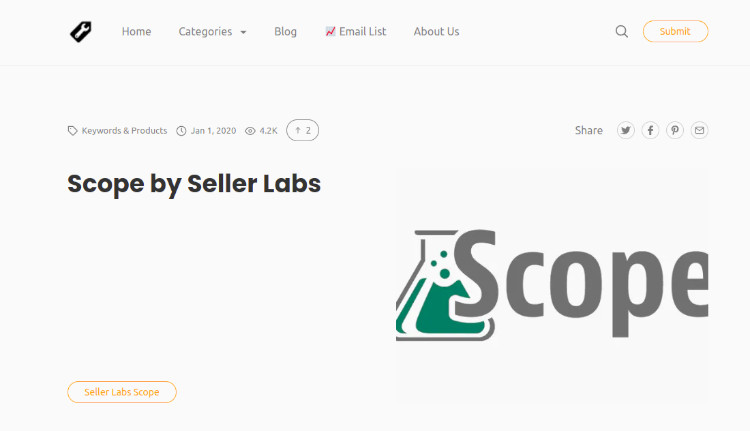Share via the Pinterest icon

click(x=675, y=130)
